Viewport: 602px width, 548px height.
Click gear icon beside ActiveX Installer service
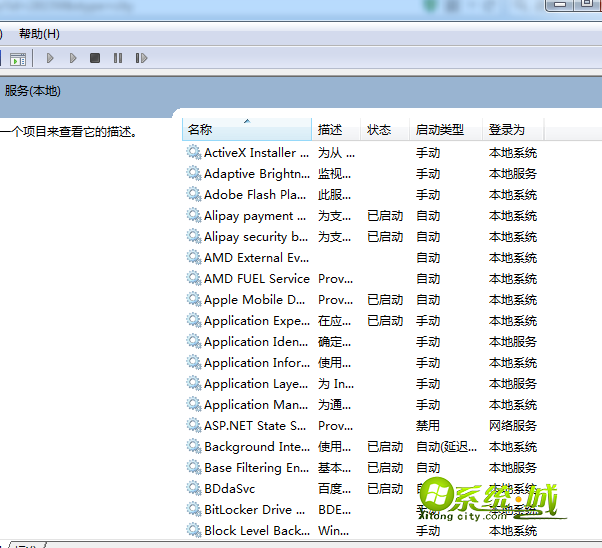pos(194,153)
